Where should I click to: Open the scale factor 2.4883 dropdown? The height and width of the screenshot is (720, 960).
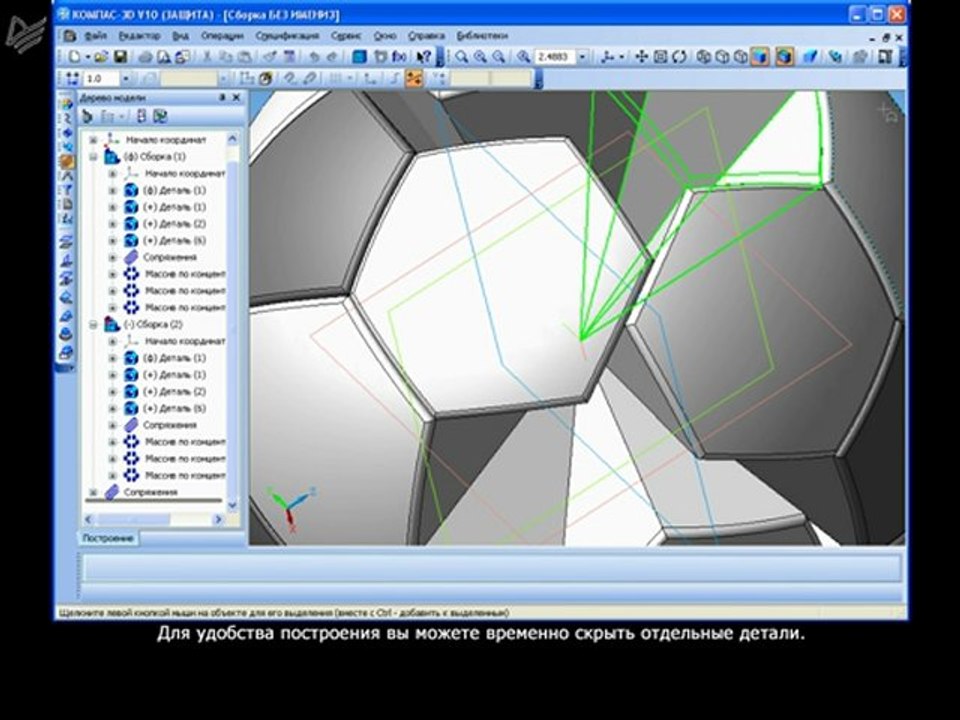click(582, 57)
